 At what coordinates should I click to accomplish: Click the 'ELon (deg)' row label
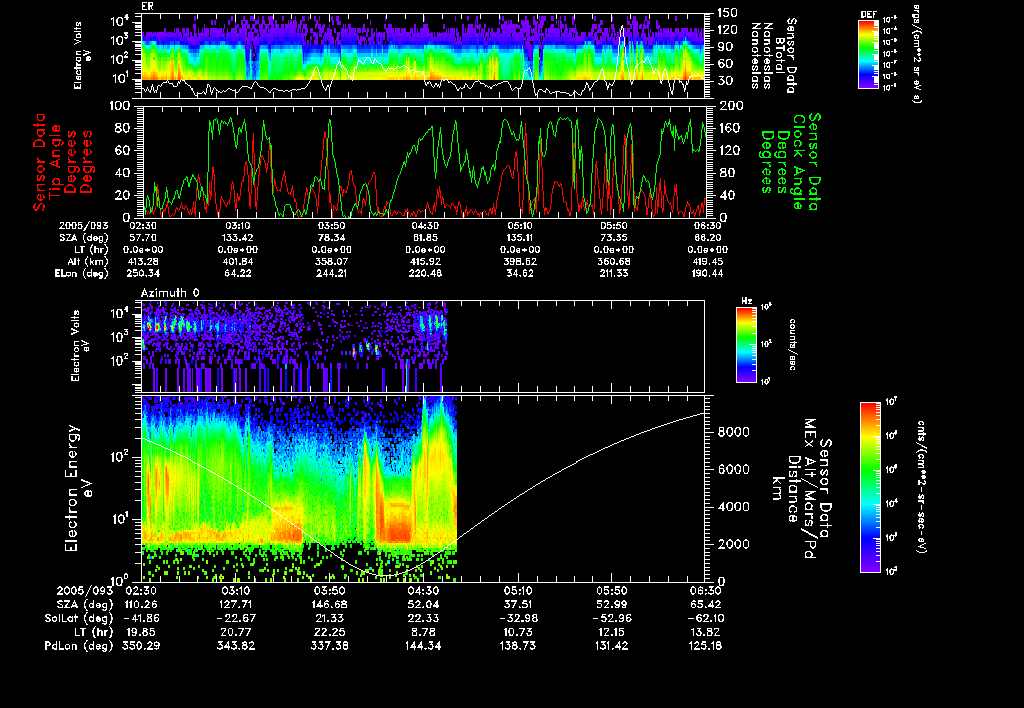82,274
